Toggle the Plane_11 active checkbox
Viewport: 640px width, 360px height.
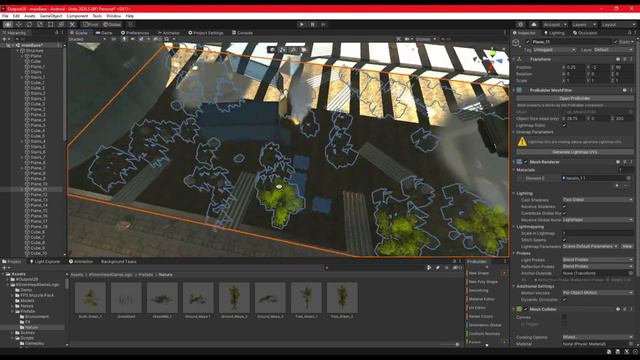(528, 42)
